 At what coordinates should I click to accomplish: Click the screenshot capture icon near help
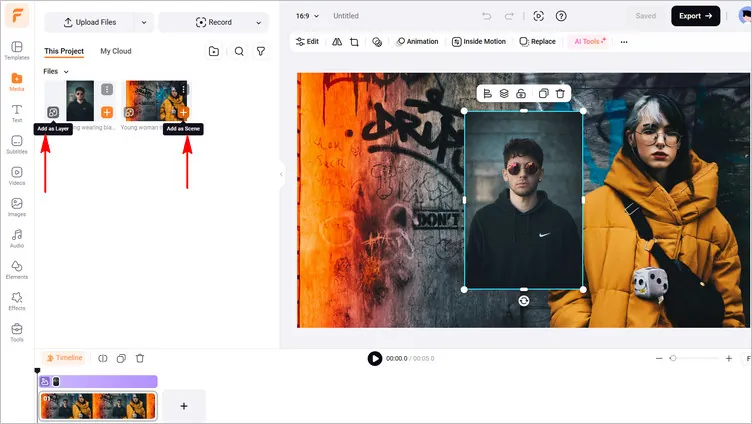click(x=539, y=16)
